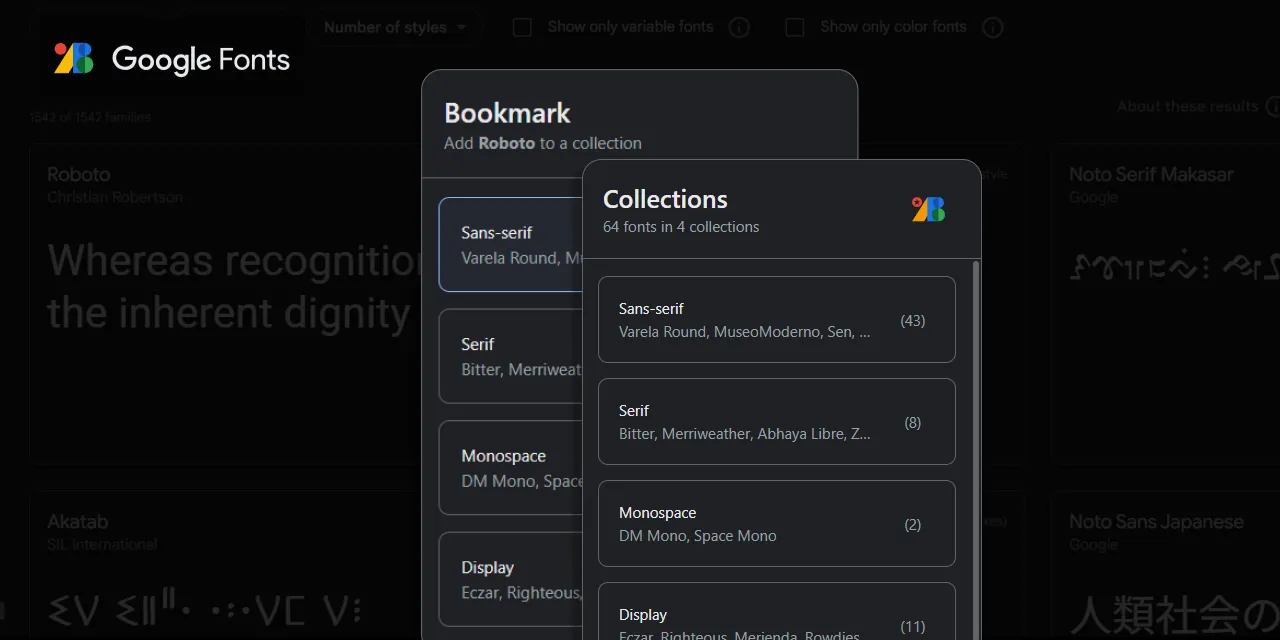
Task: Click the Collections panel scrollbar
Action: (x=976, y=450)
